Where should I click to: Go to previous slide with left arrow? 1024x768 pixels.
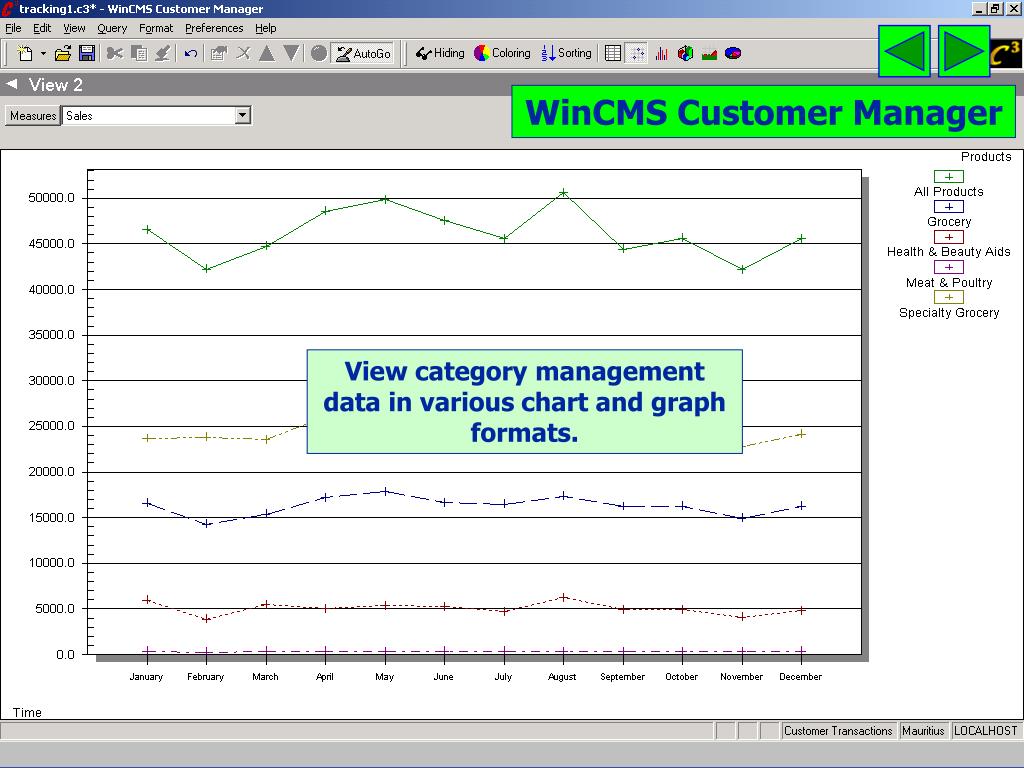coord(904,51)
